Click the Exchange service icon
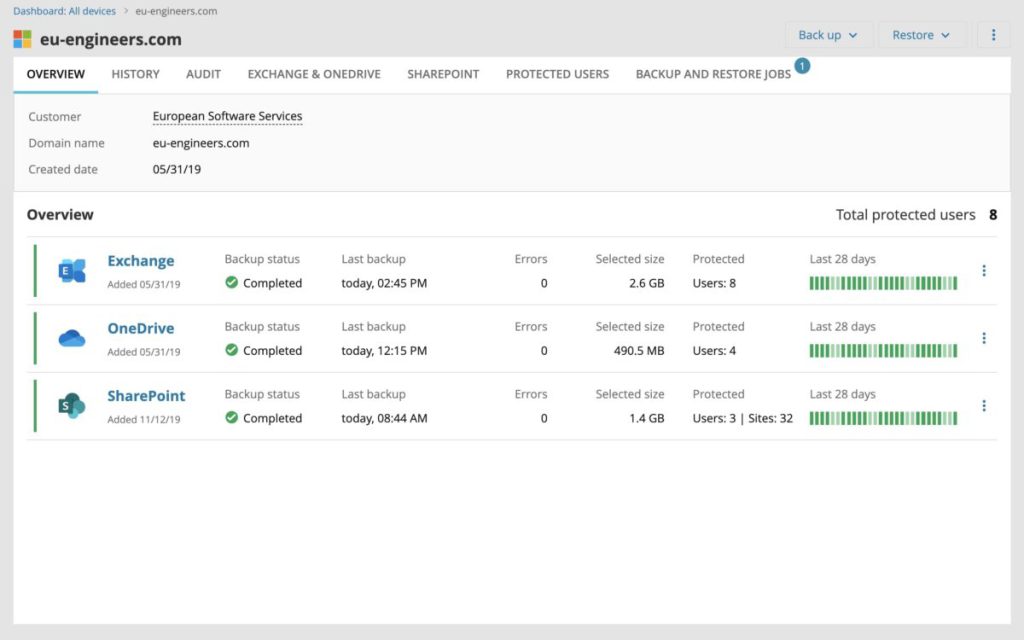 (x=70, y=270)
